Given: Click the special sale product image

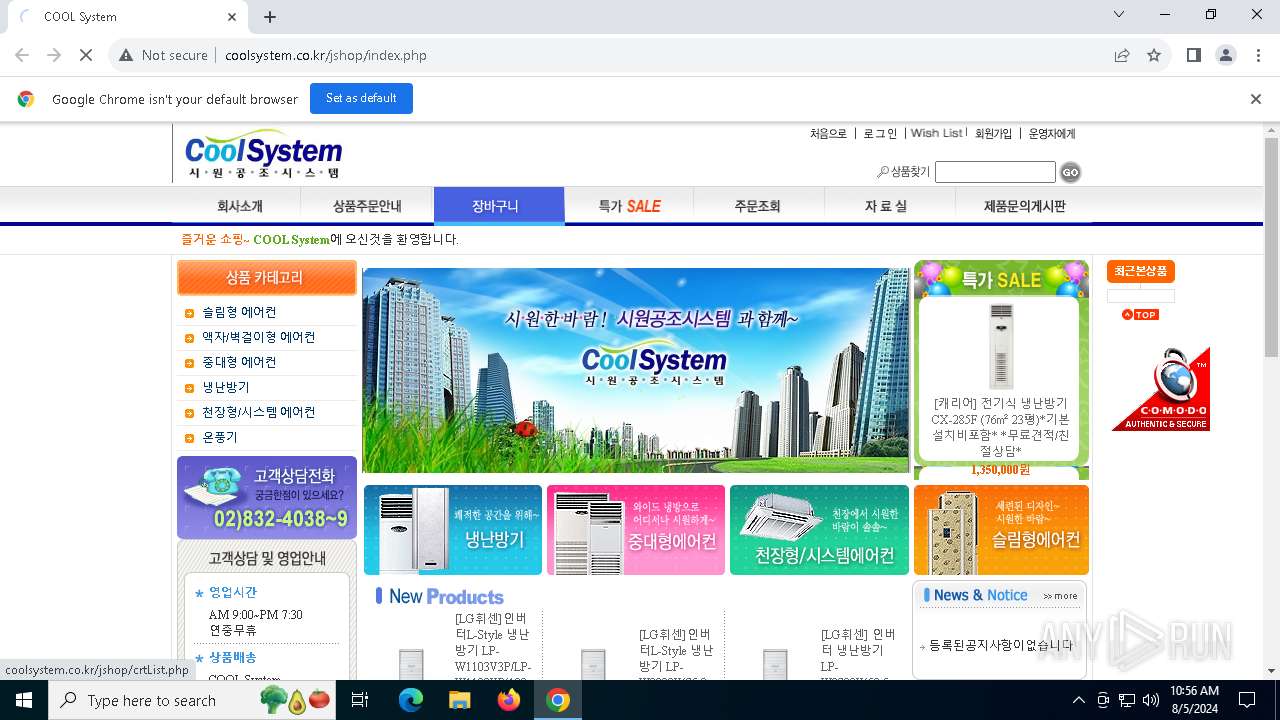Looking at the screenshot, I should tap(1001, 345).
